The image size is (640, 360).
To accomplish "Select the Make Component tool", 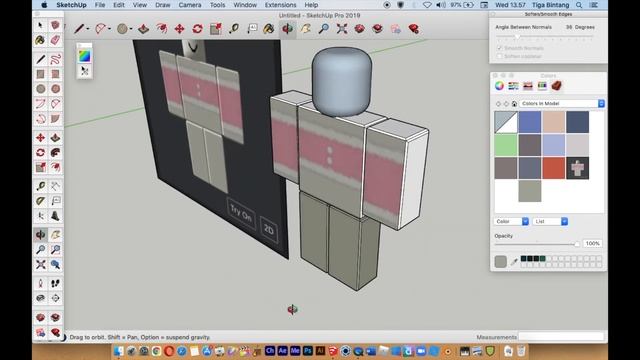I will [56, 25].
